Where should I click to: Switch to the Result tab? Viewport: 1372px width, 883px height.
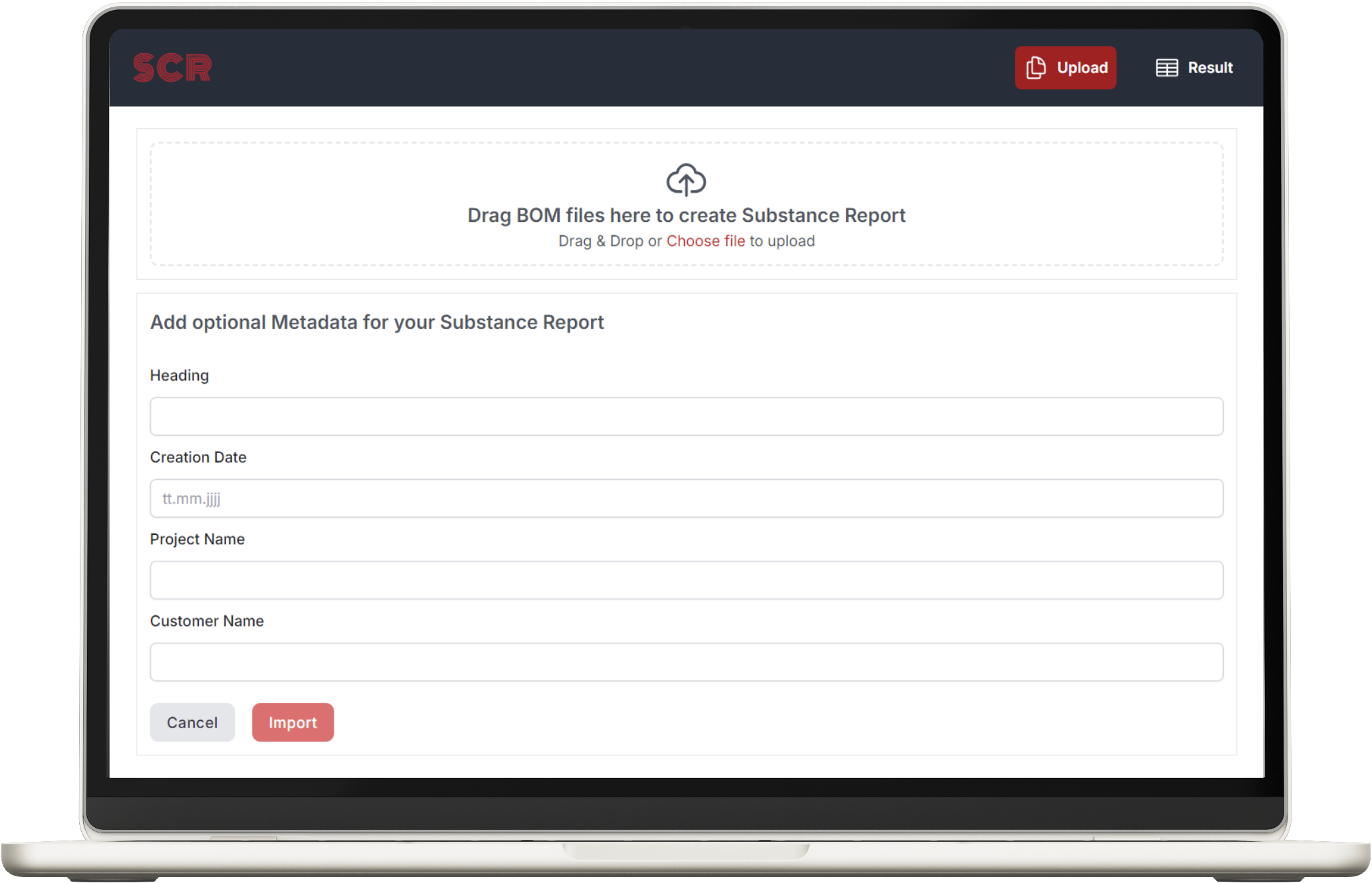1194,68
